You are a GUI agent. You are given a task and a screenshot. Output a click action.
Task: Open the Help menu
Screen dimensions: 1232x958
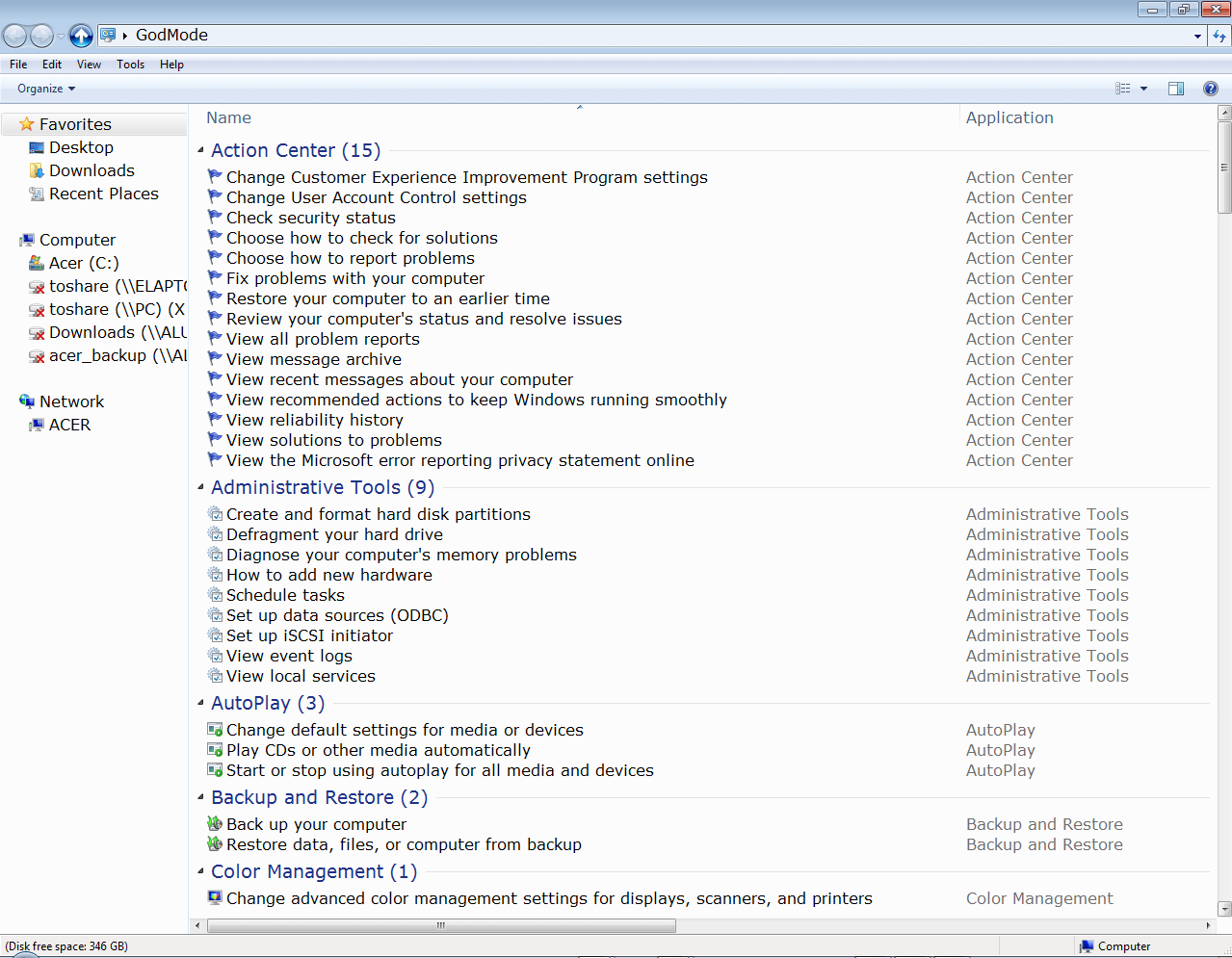click(171, 65)
